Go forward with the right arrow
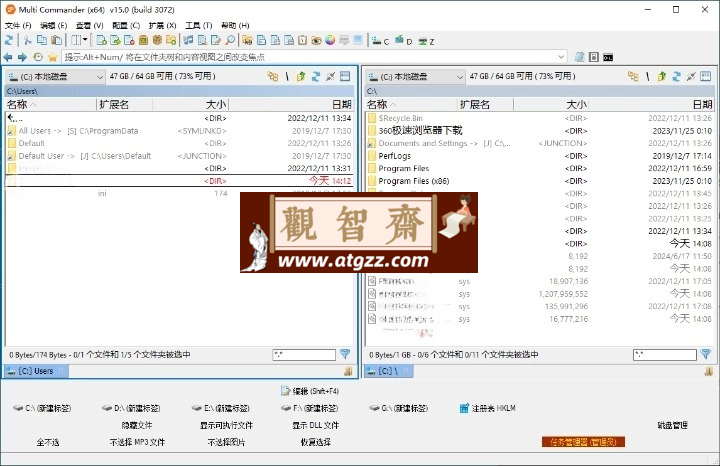Image resolution: width=720 pixels, height=466 pixels. [22, 57]
